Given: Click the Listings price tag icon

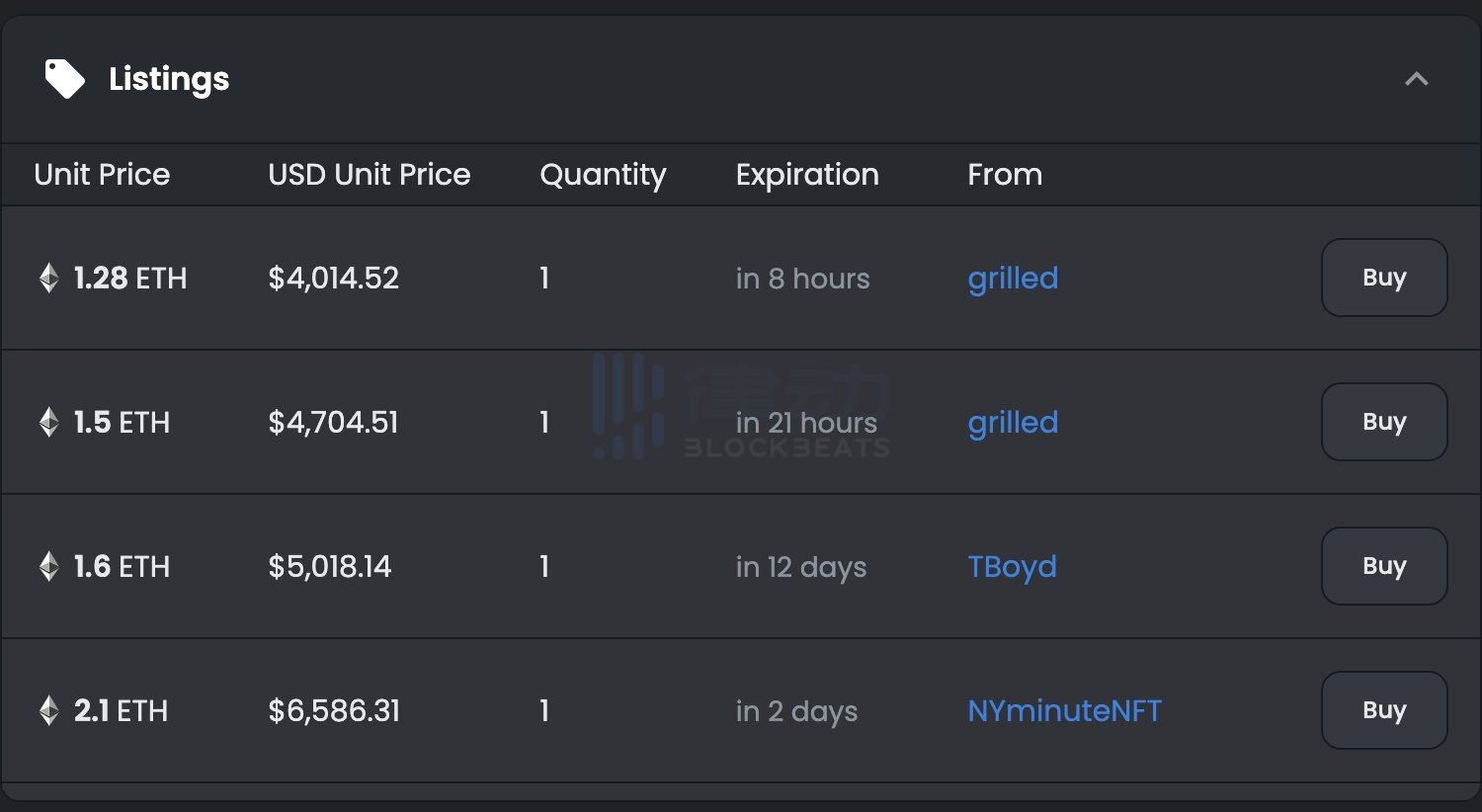Looking at the screenshot, I should click(64, 79).
